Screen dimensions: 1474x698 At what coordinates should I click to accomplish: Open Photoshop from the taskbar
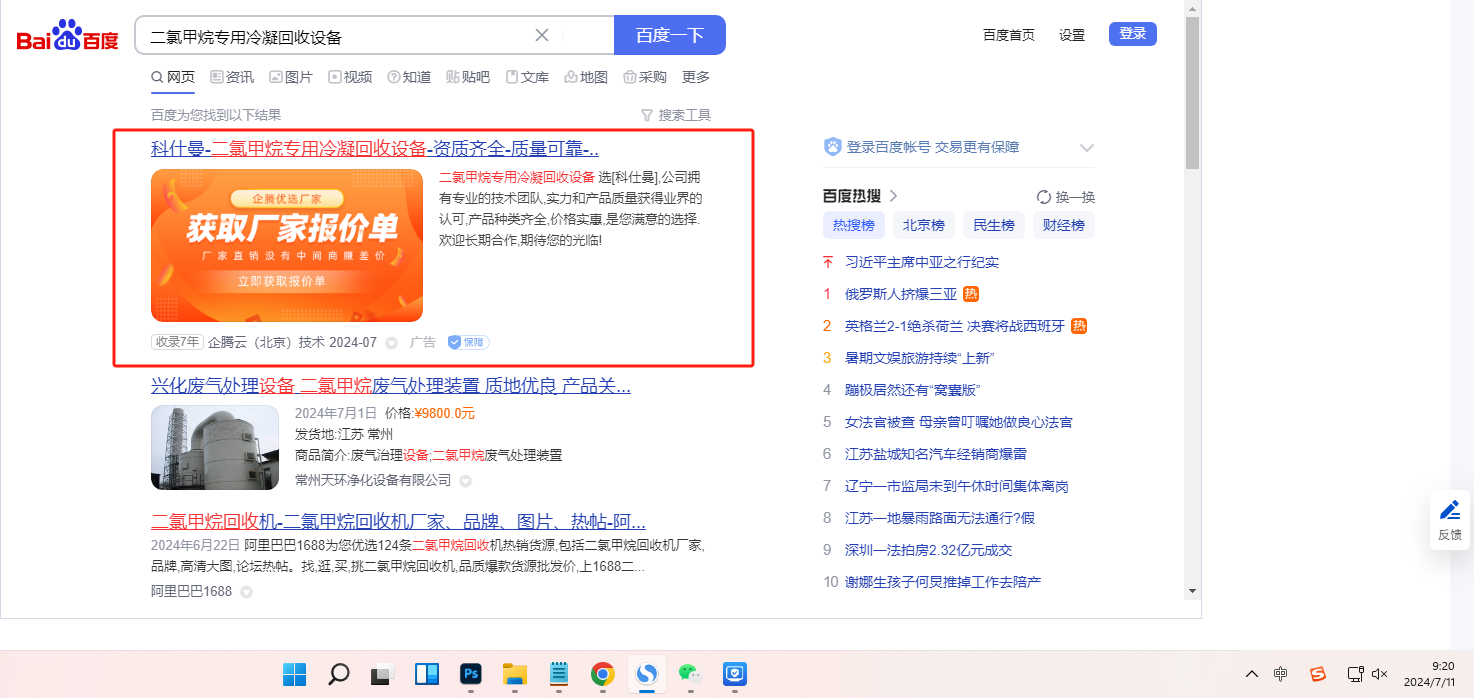click(x=470, y=675)
